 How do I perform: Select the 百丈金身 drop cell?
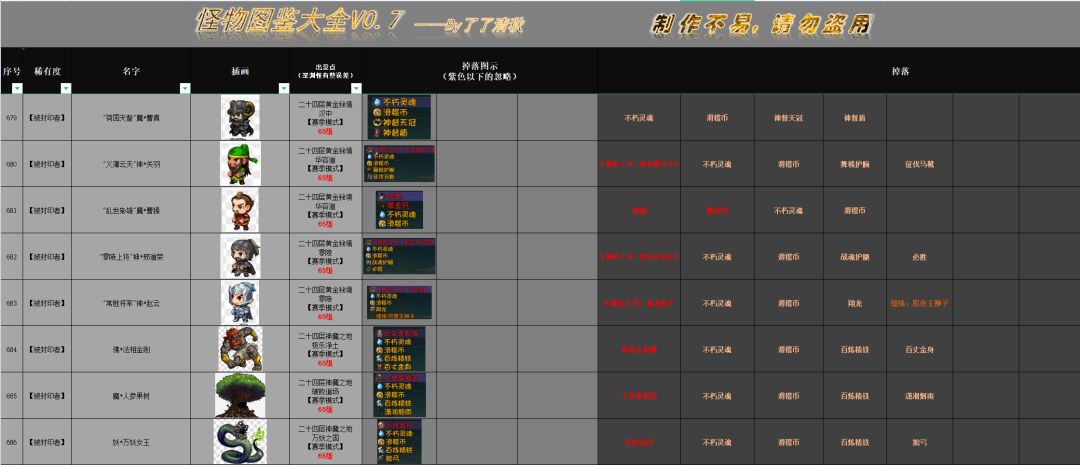[x=920, y=349]
